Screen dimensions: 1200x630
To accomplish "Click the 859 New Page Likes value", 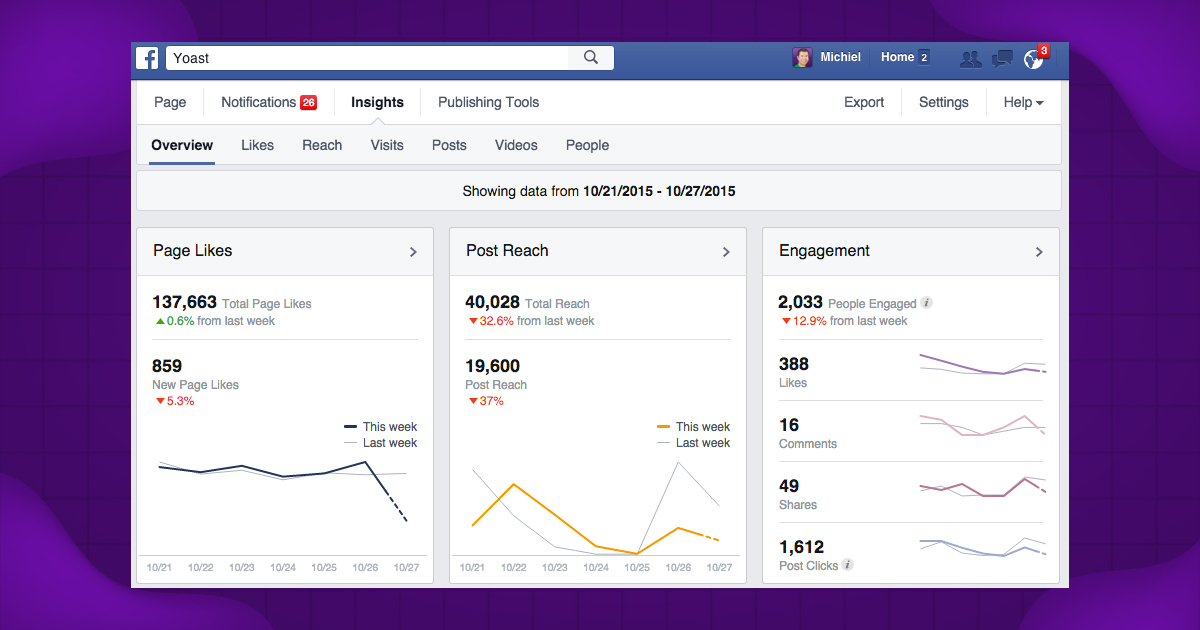I will click(167, 366).
